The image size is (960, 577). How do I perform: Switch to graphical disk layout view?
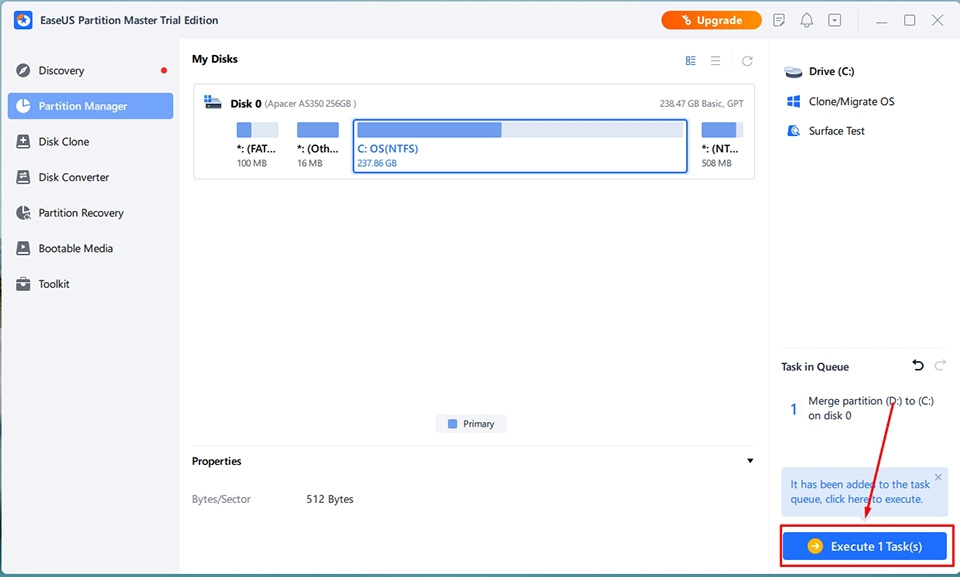(x=691, y=61)
